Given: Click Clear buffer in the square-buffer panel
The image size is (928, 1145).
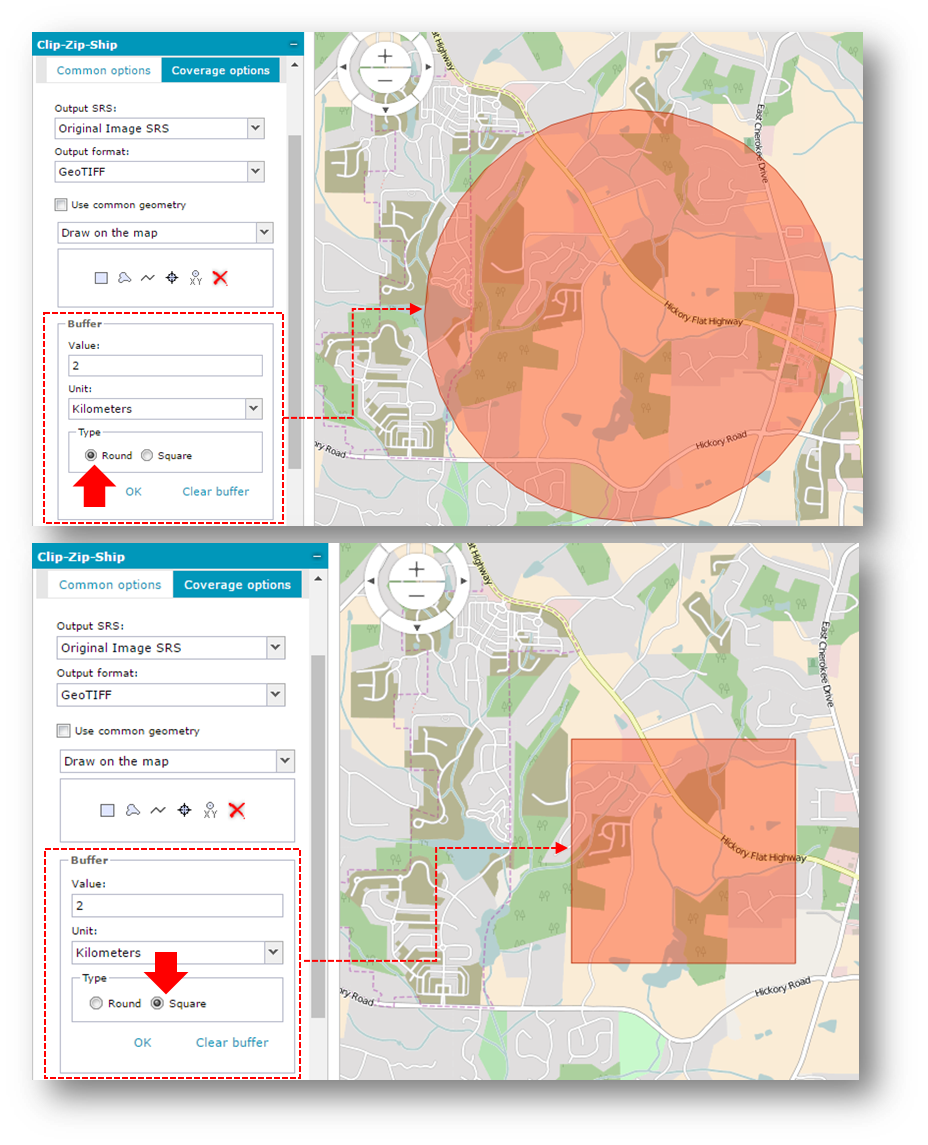Looking at the screenshot, I should 232,1042.
